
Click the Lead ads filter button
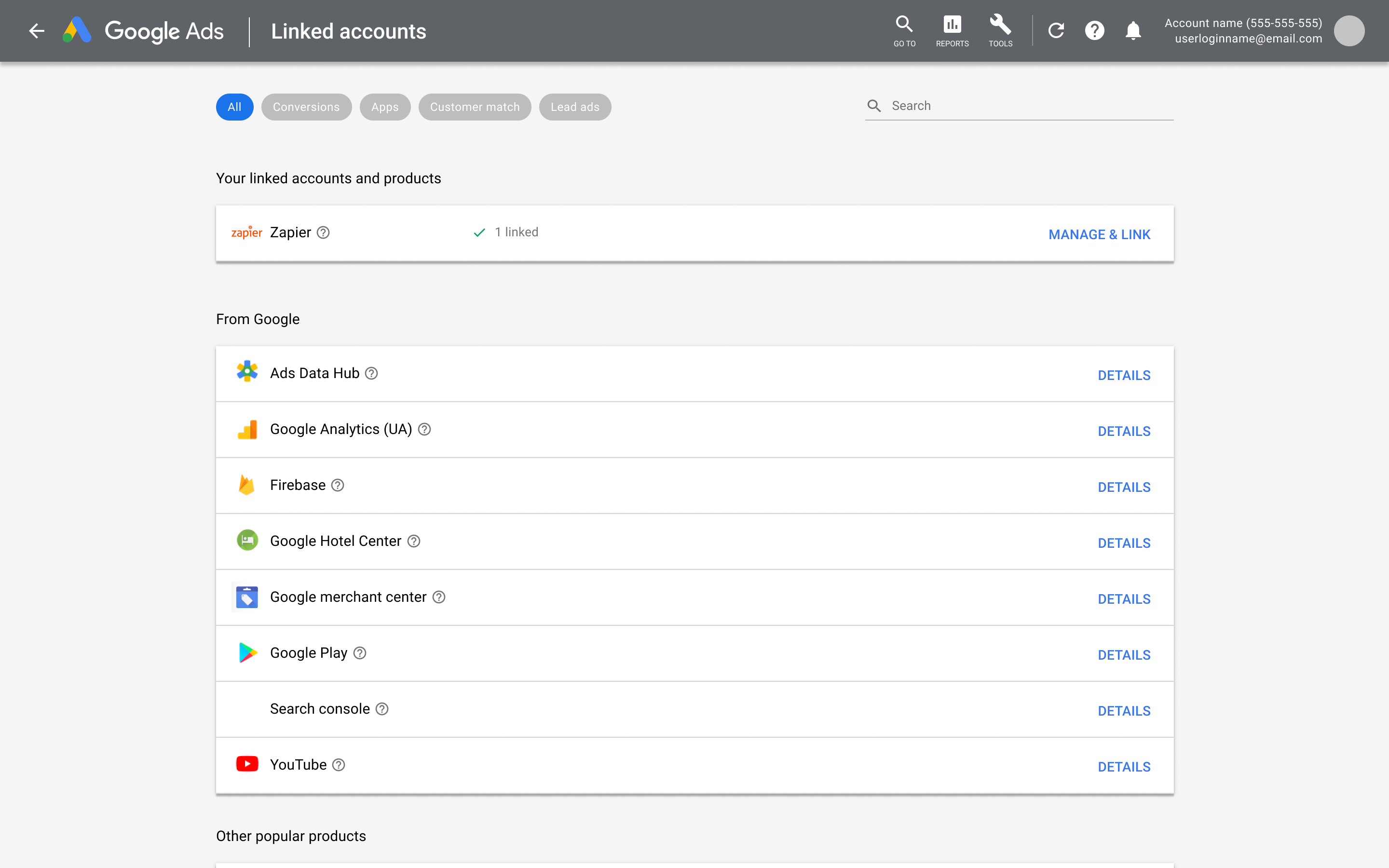pos(576,107)
